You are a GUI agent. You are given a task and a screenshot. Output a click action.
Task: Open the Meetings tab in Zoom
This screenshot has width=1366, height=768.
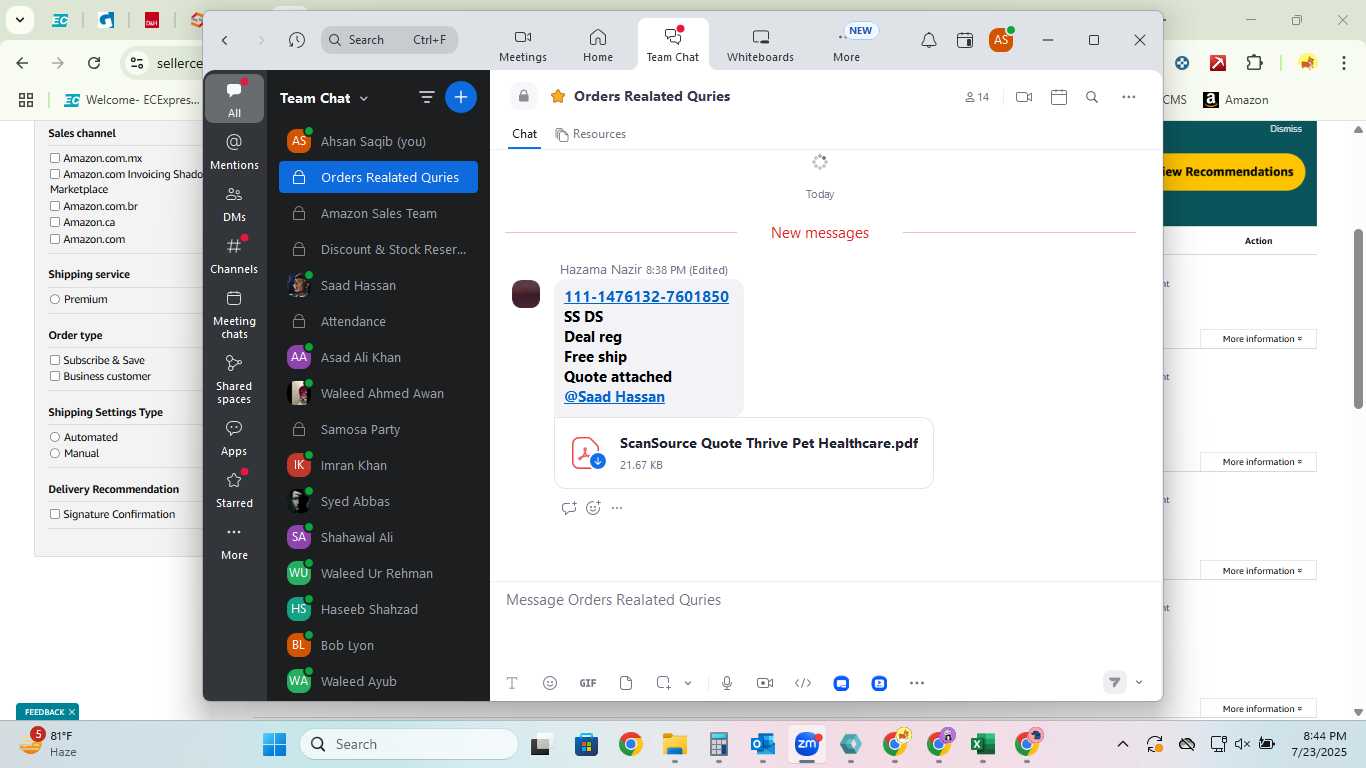(x=523, y=46)
